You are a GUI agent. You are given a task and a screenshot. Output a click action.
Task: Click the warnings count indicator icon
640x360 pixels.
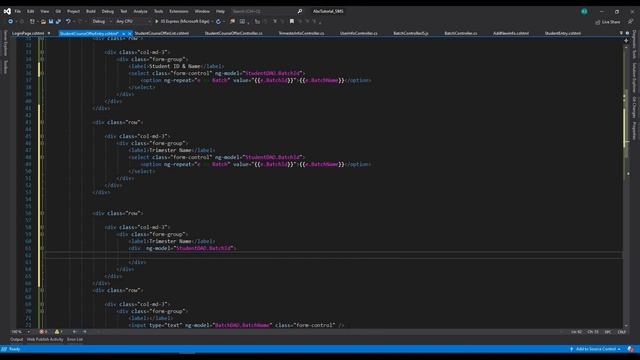(58, 332)
